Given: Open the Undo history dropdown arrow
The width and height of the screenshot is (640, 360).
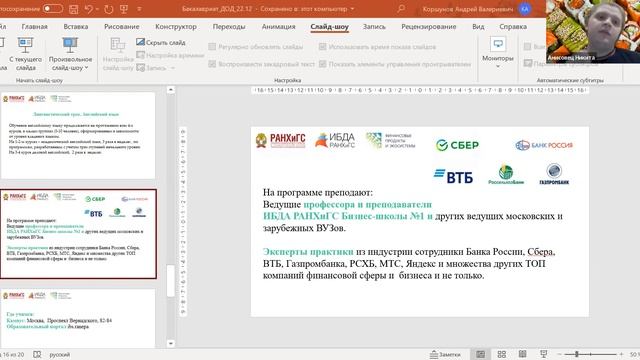Looking at the screenshot, I should [x=98, y=9].
